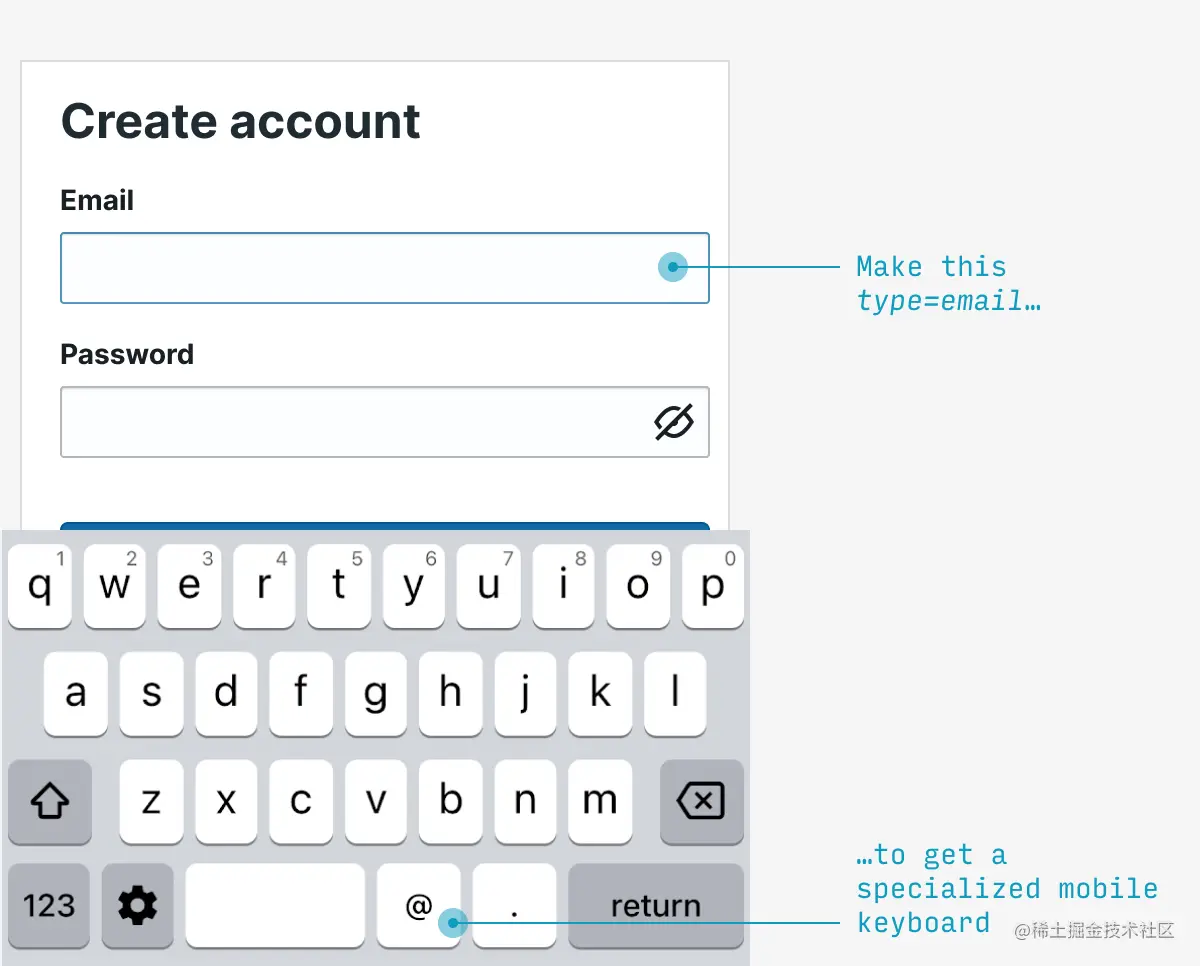Viewport: 1200px width, 966px height.
Task: Tap the s key
Action: [151, 693]
